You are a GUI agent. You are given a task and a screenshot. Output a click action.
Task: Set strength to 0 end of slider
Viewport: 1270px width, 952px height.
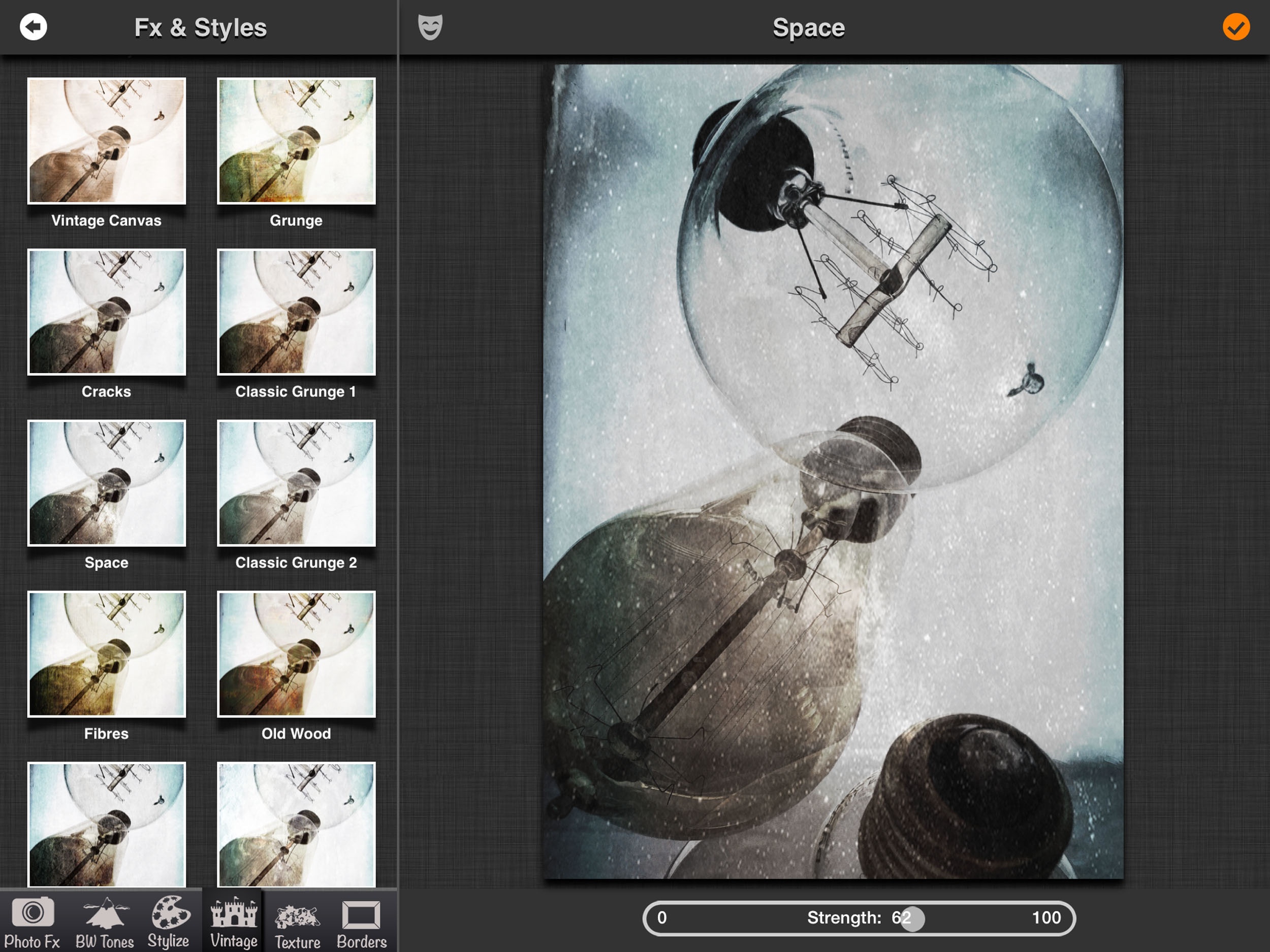(662, 918)
